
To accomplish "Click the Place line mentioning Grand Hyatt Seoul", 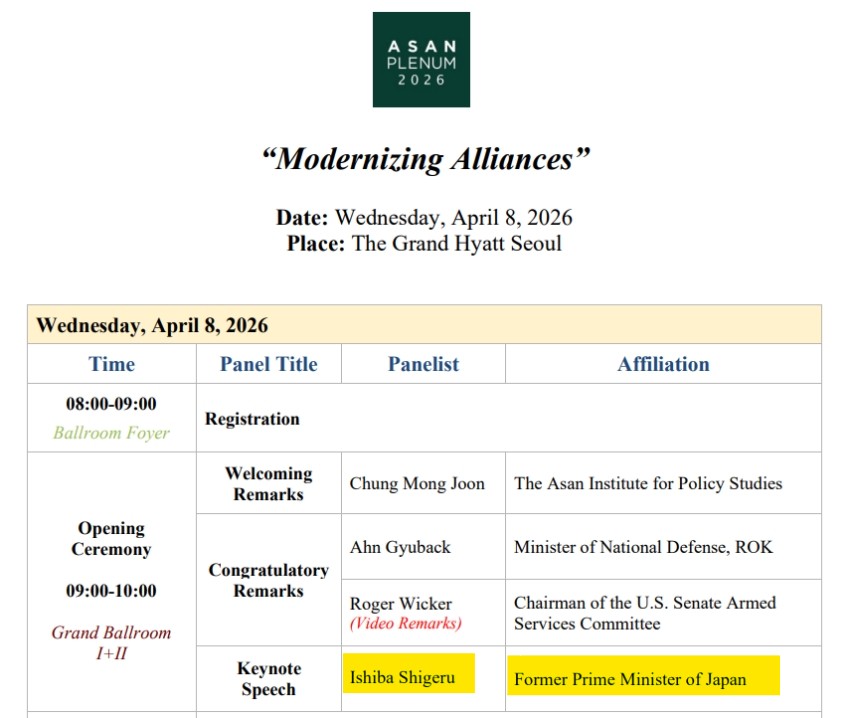I will pyautogui.click(x=424, y=243).
